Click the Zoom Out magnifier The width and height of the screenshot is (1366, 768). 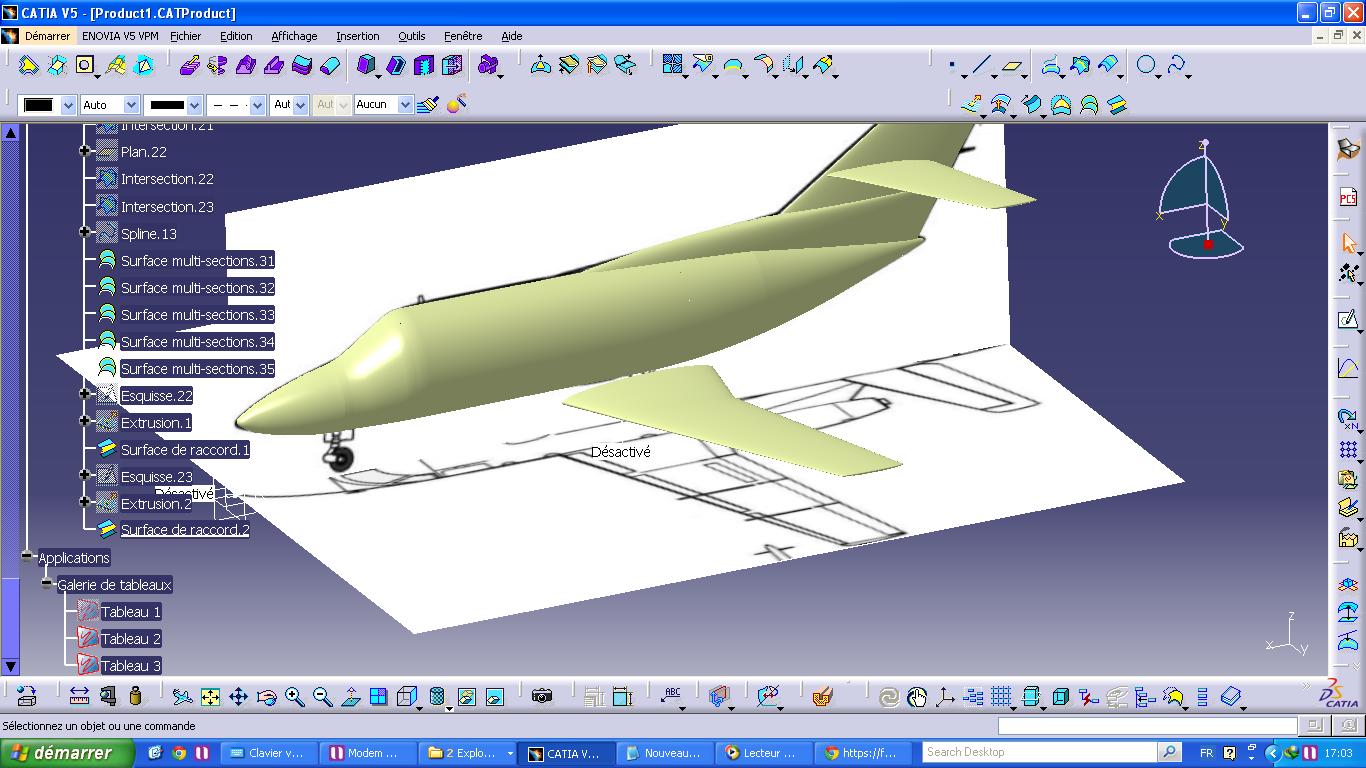tap(322, 697)
